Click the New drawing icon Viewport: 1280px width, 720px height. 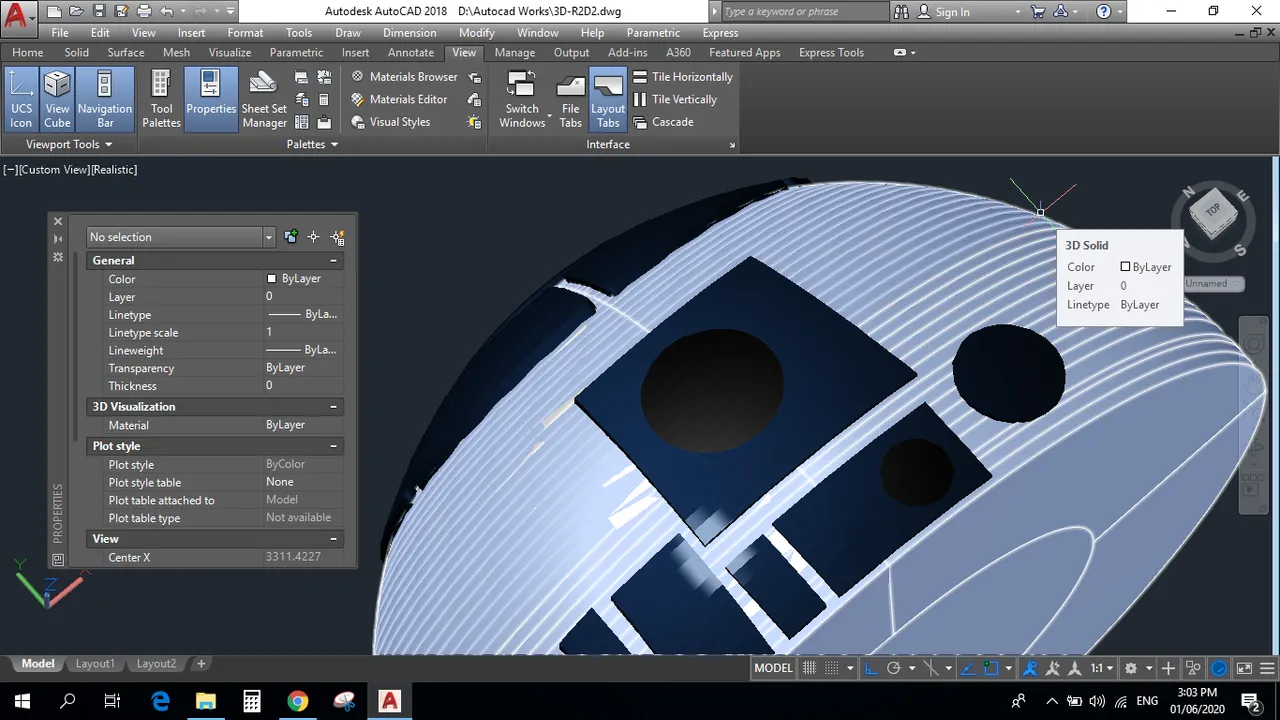(54, 12)
